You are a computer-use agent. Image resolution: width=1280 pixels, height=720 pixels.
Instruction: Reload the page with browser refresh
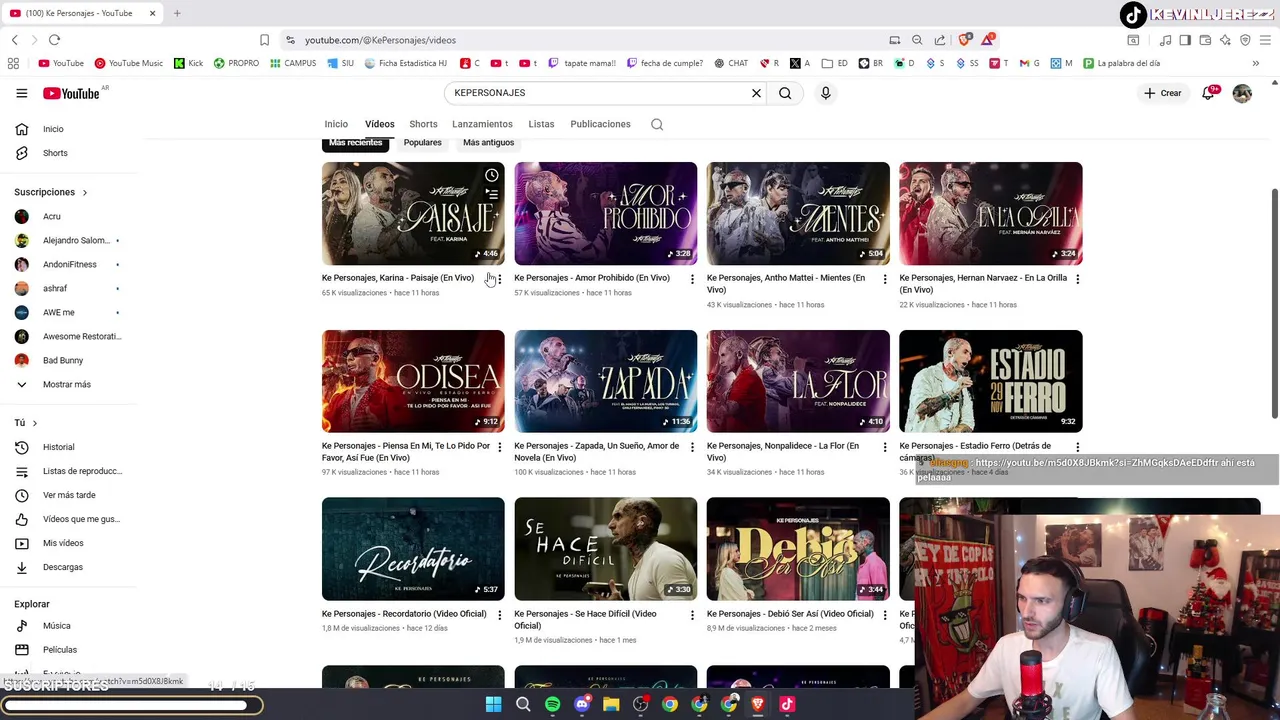coord(54,40)
